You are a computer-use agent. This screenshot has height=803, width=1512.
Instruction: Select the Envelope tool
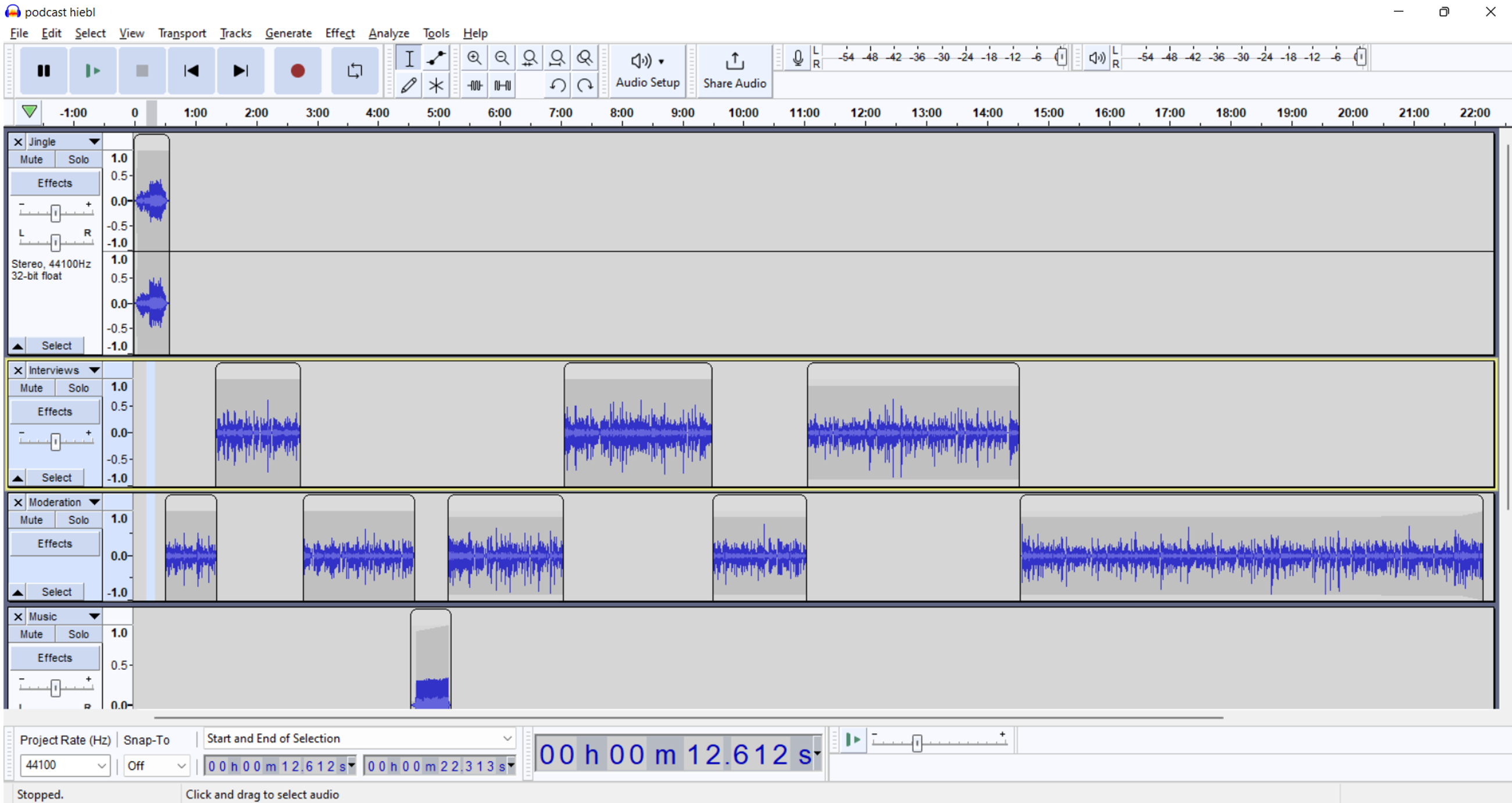[436, 58]
